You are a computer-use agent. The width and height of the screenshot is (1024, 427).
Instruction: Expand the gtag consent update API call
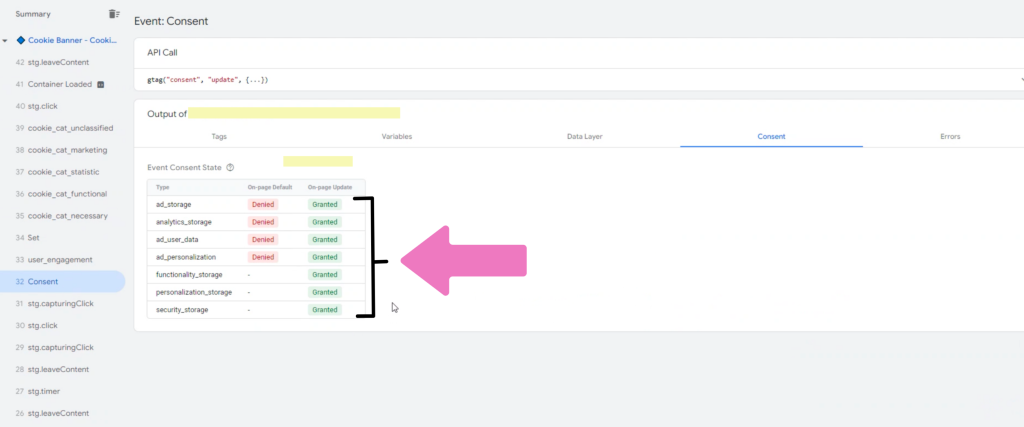pos(1020,79)
